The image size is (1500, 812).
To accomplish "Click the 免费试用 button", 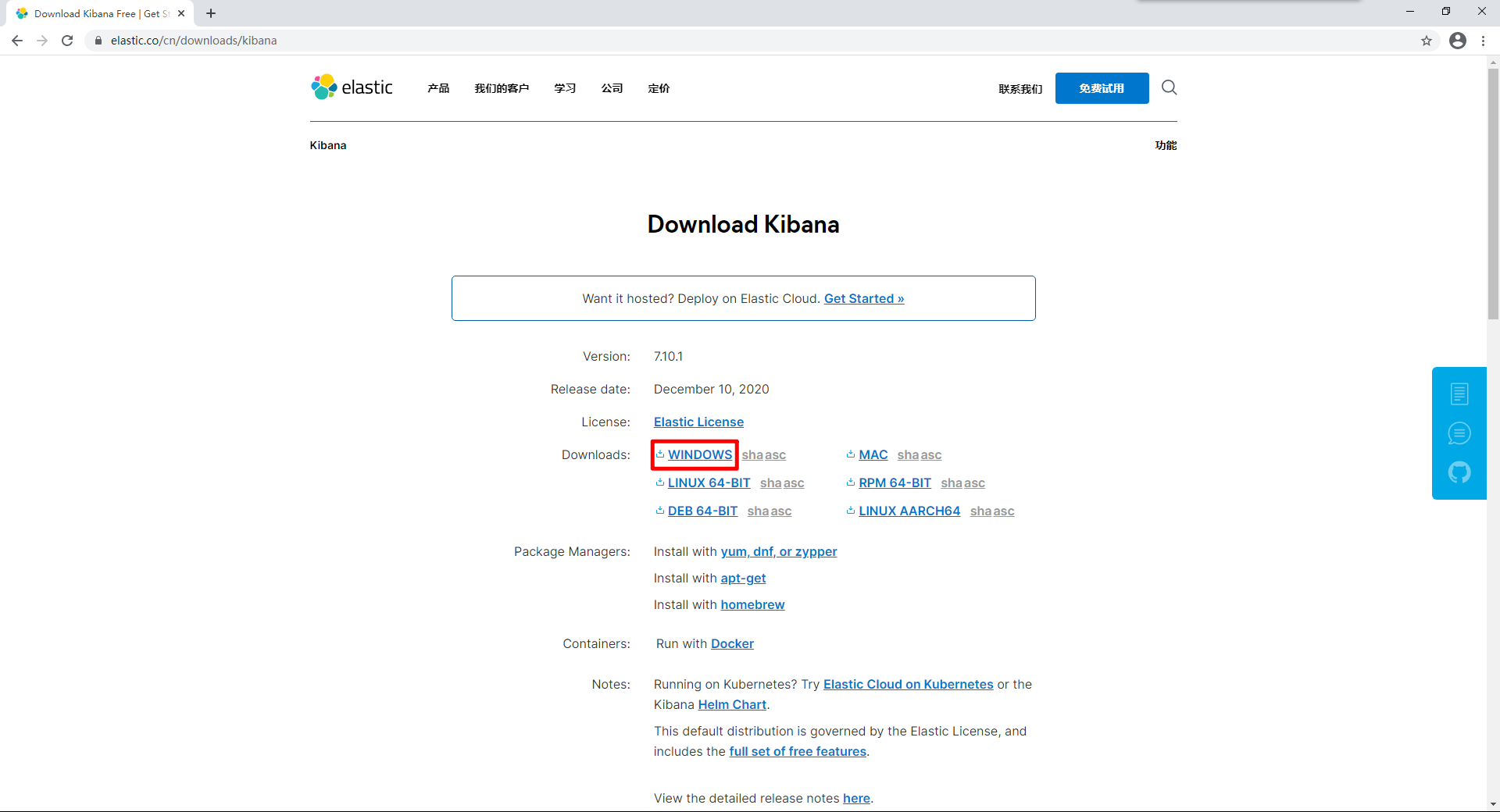I will [x=1102, y=88].
